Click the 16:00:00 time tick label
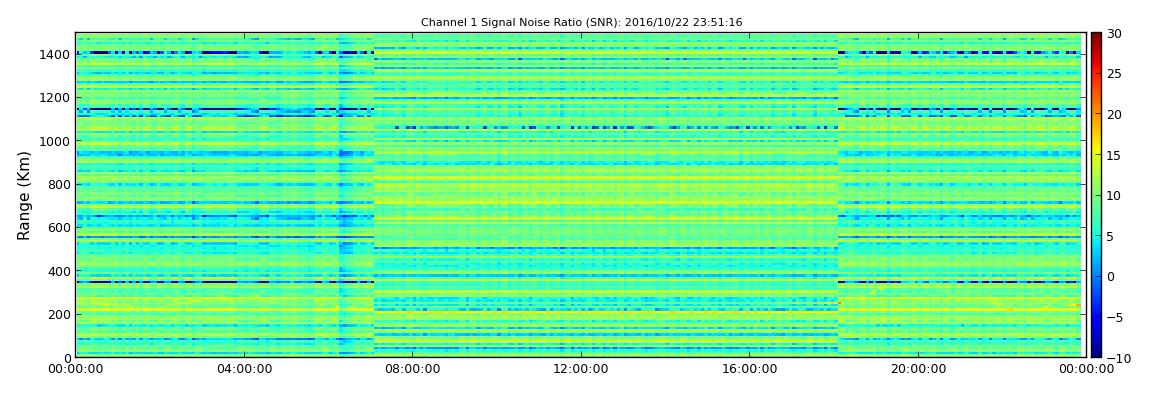The image size is (1150, 407). point(748,369)
